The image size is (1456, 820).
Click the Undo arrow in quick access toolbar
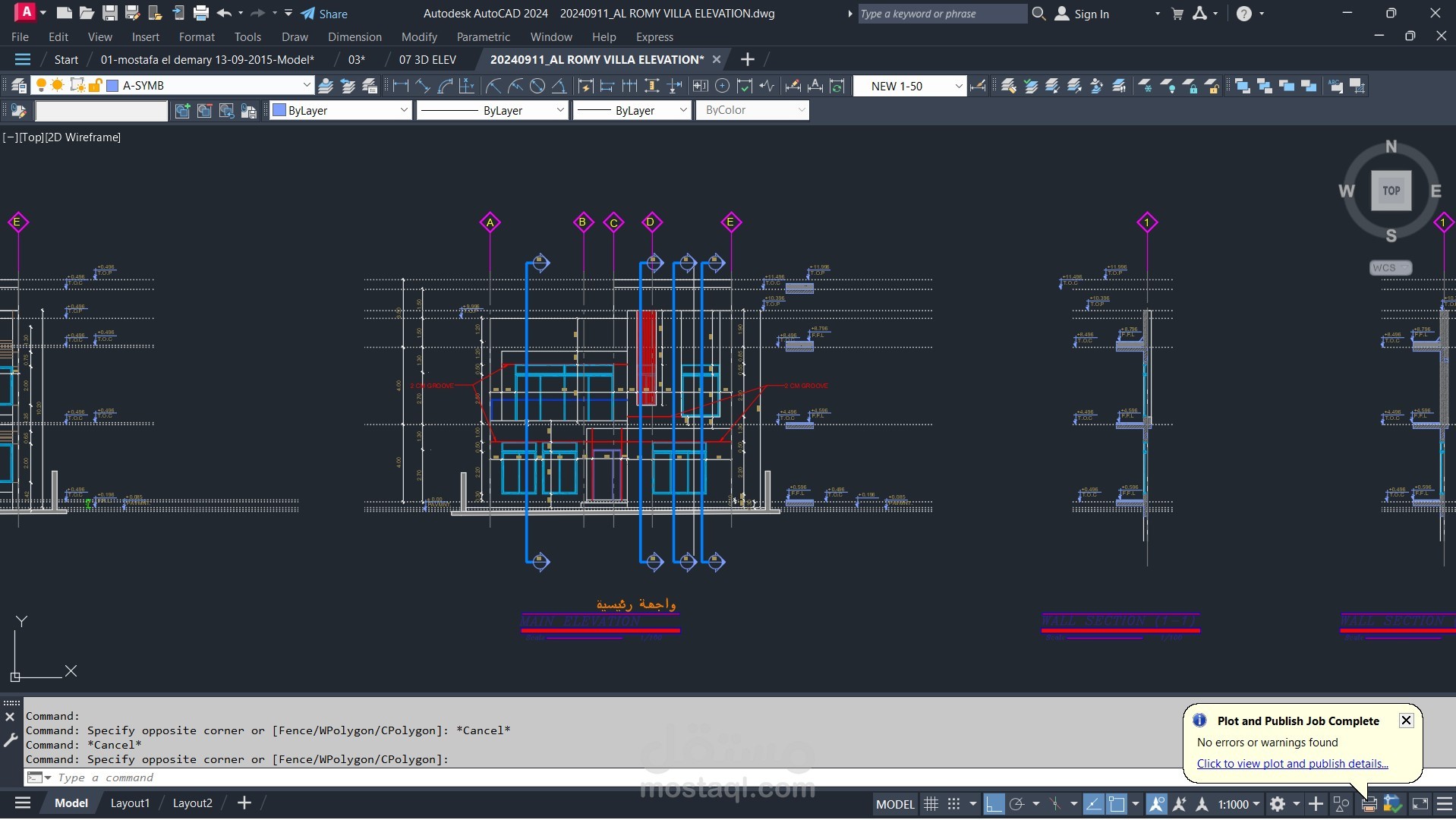[x=223, y=13]
